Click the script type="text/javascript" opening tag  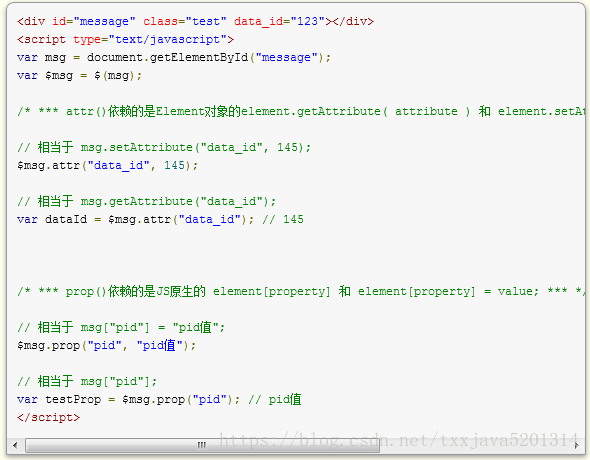click(x=125, y=39)
